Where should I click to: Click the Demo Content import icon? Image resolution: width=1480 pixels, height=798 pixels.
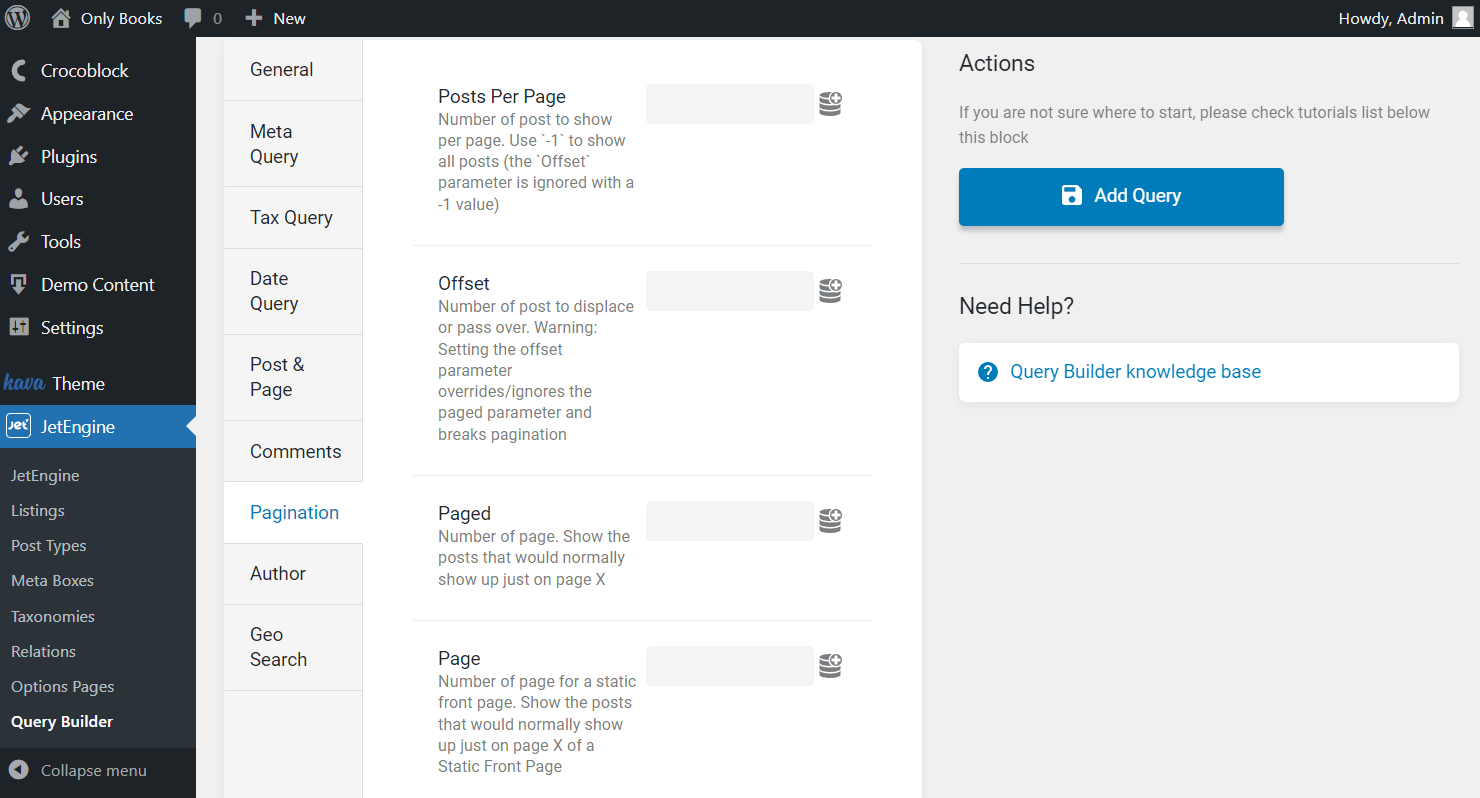click(18, 285)
